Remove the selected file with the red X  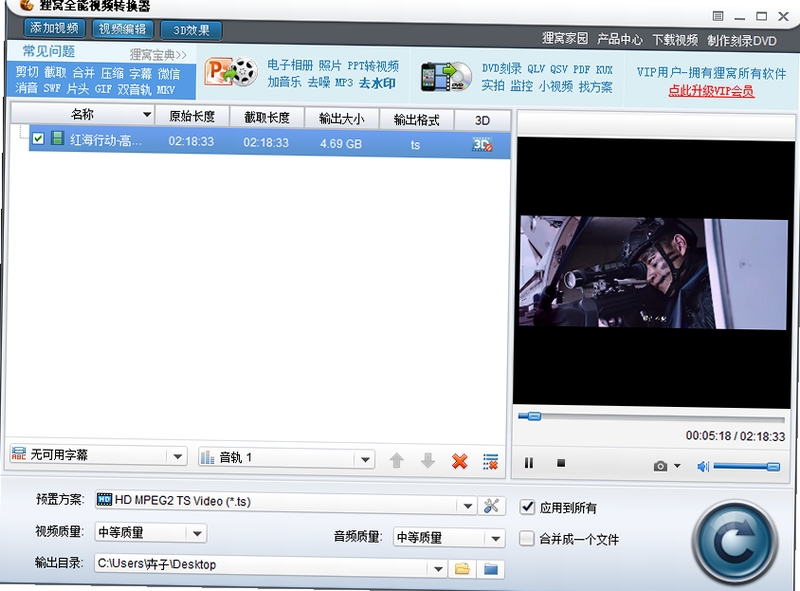tap(459, 461)
